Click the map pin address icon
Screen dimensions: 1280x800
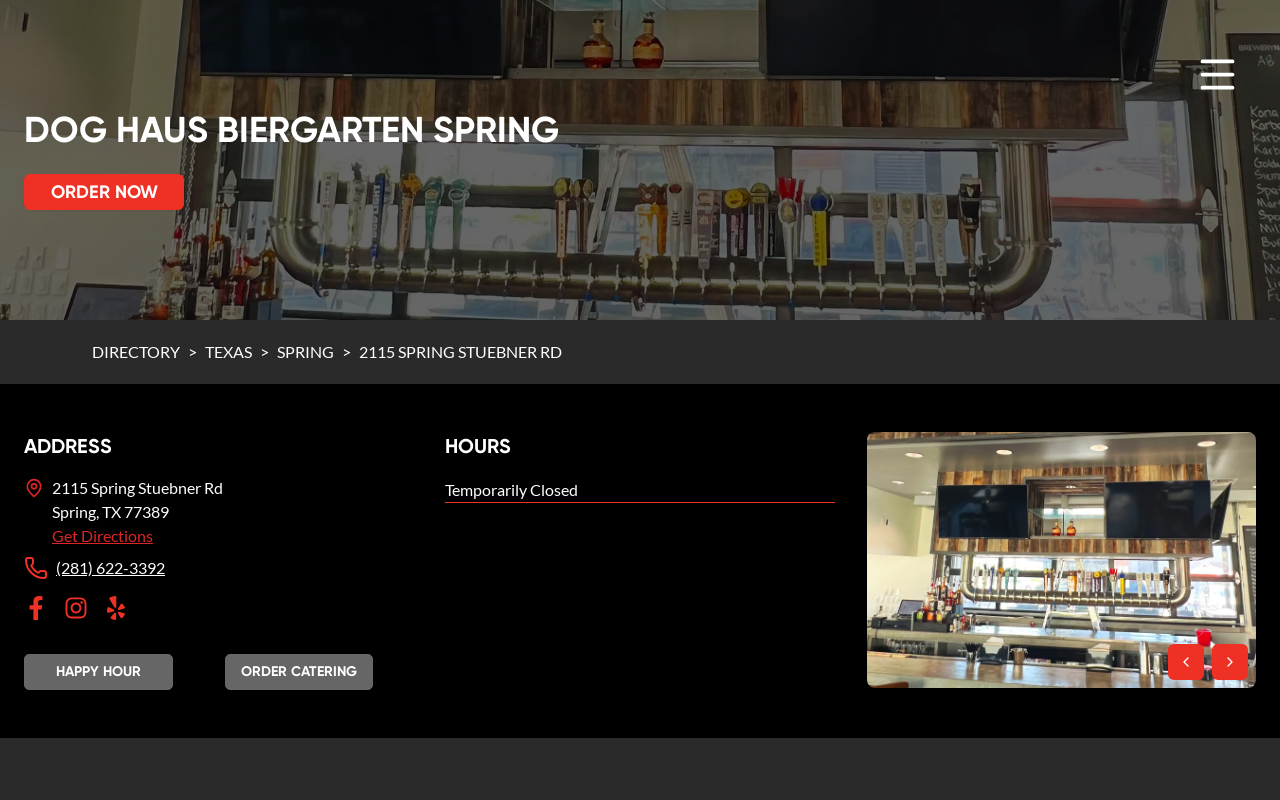(34, 488)
